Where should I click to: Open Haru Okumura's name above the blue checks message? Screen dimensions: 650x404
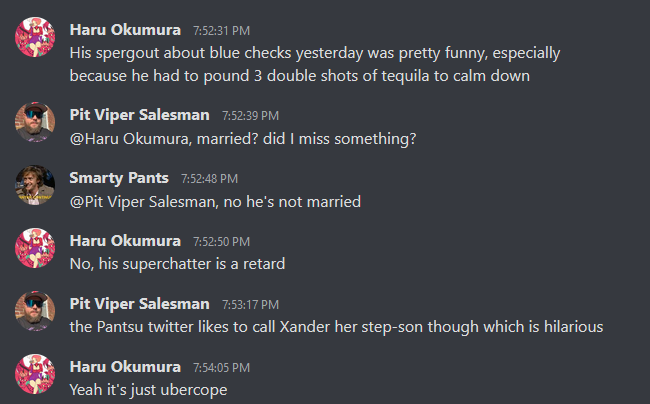pyautogui.click(x=125, y=29)
